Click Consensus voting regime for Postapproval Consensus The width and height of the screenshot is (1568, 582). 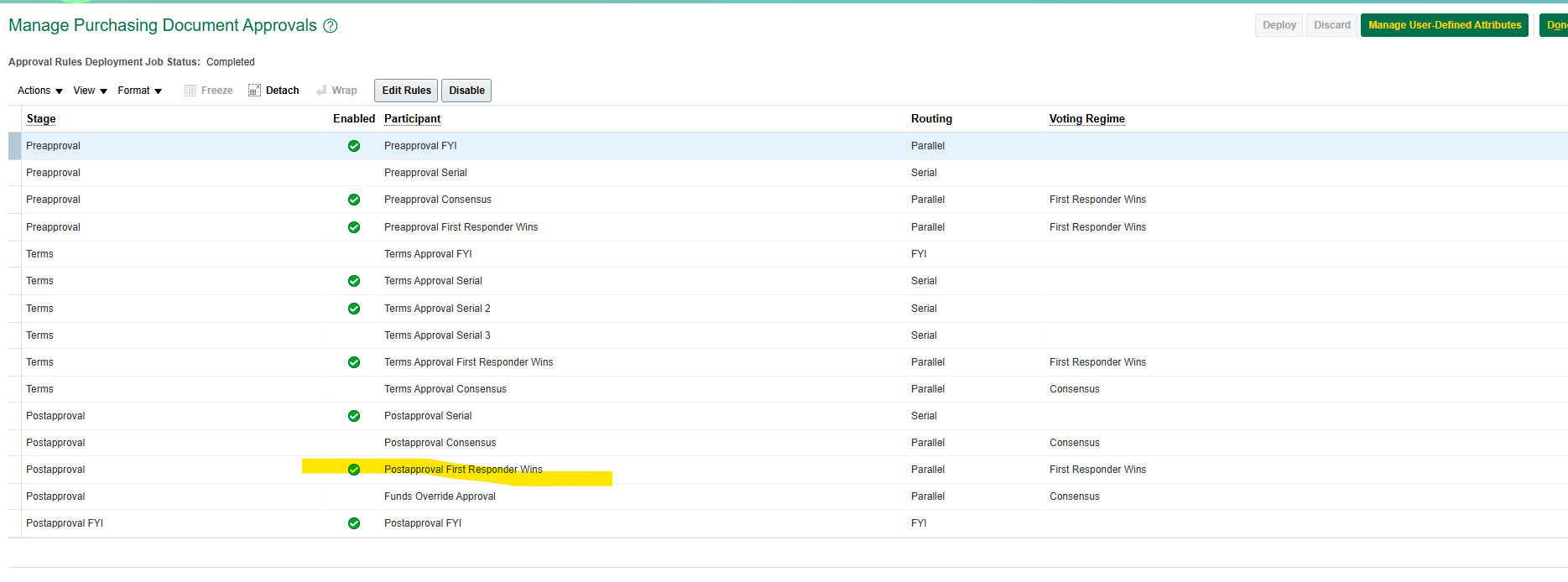click(x=1074, y=443)
